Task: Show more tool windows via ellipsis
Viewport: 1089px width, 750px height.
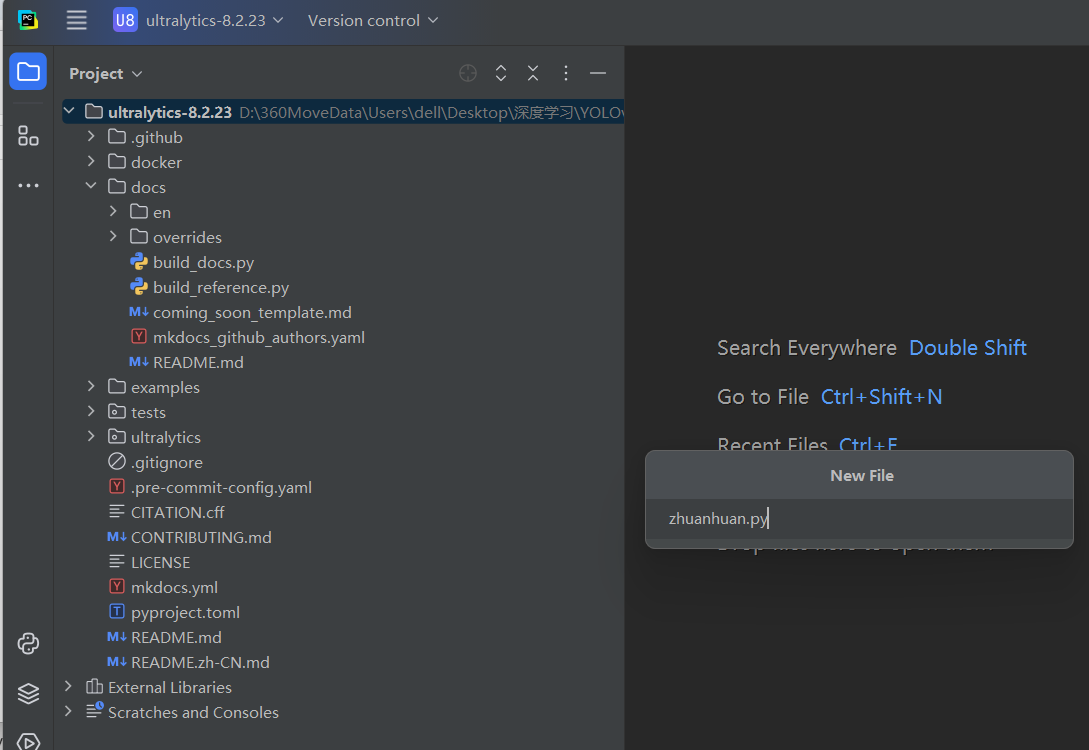Action: [x=28, y=185]
